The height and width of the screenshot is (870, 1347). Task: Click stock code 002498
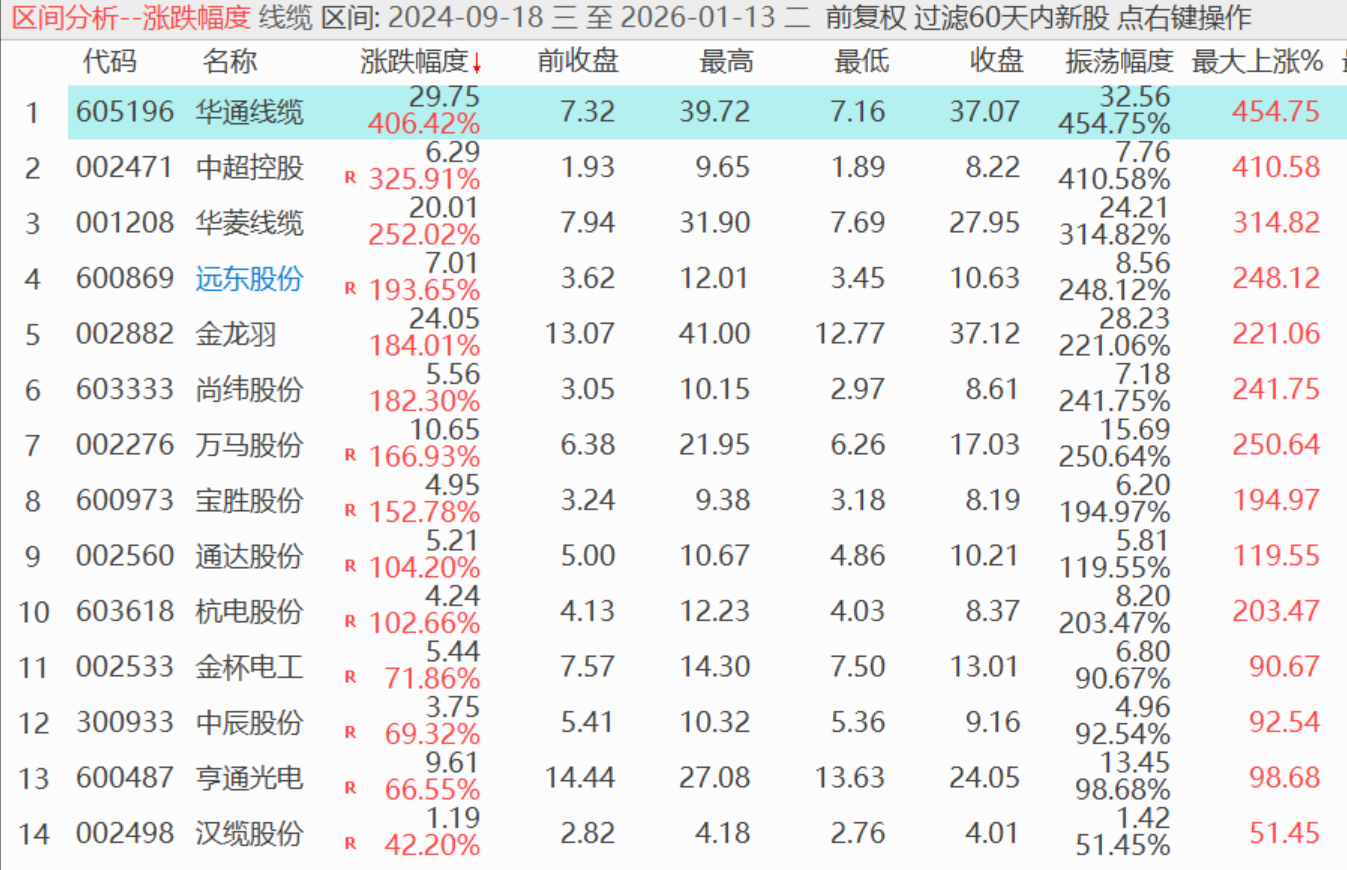pyautogui.click(x=125, y=833)
